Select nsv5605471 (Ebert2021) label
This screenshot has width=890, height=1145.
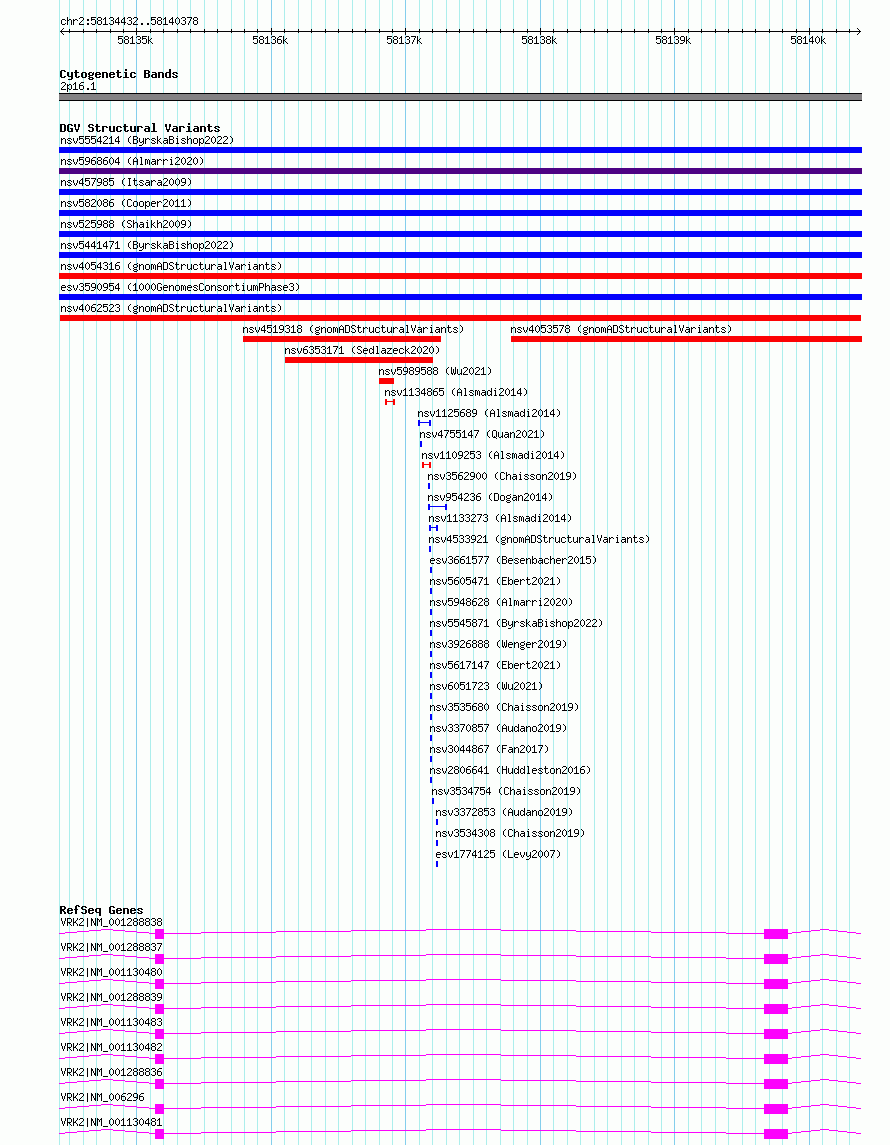click(x=495, y=582)
